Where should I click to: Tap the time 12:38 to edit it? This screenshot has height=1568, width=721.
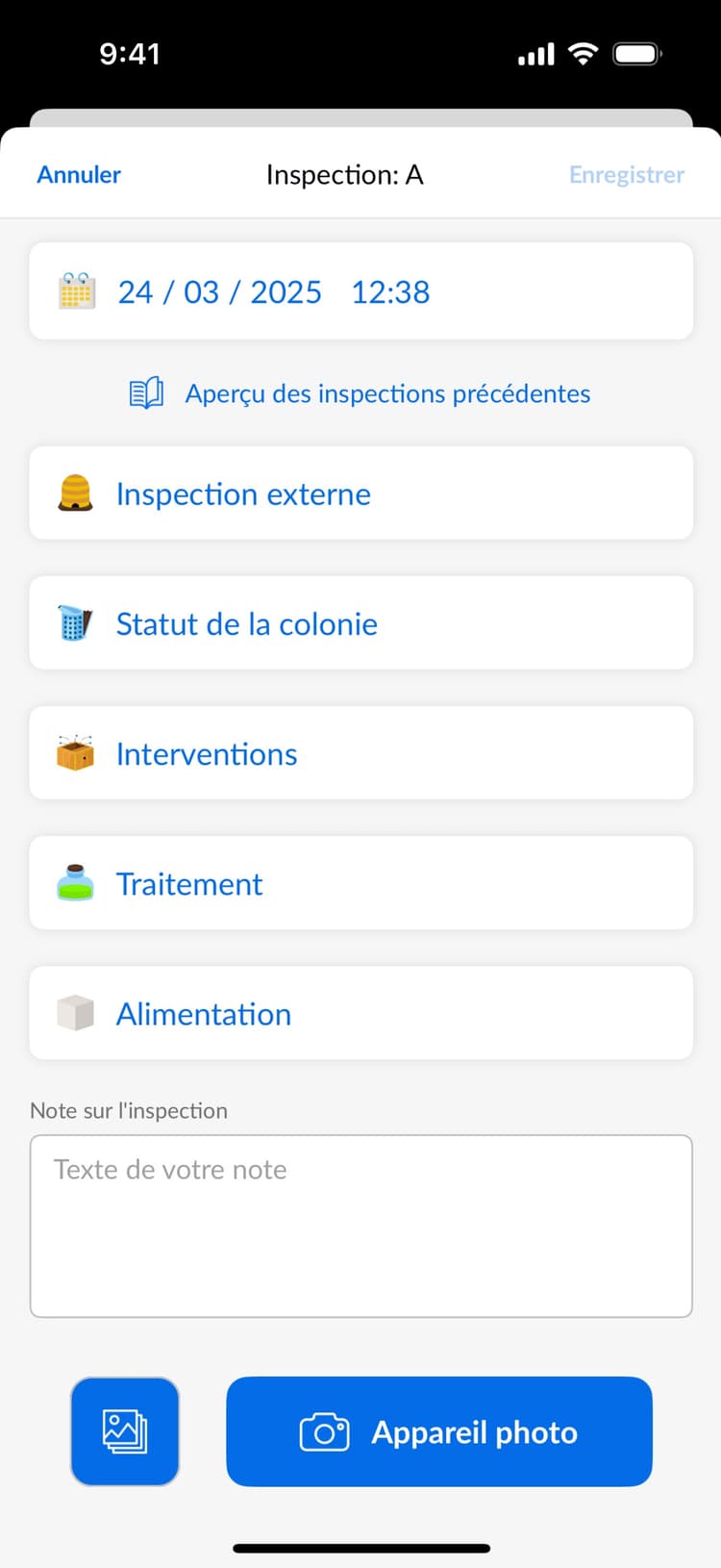pyautogui.click(x=390, y=291)
